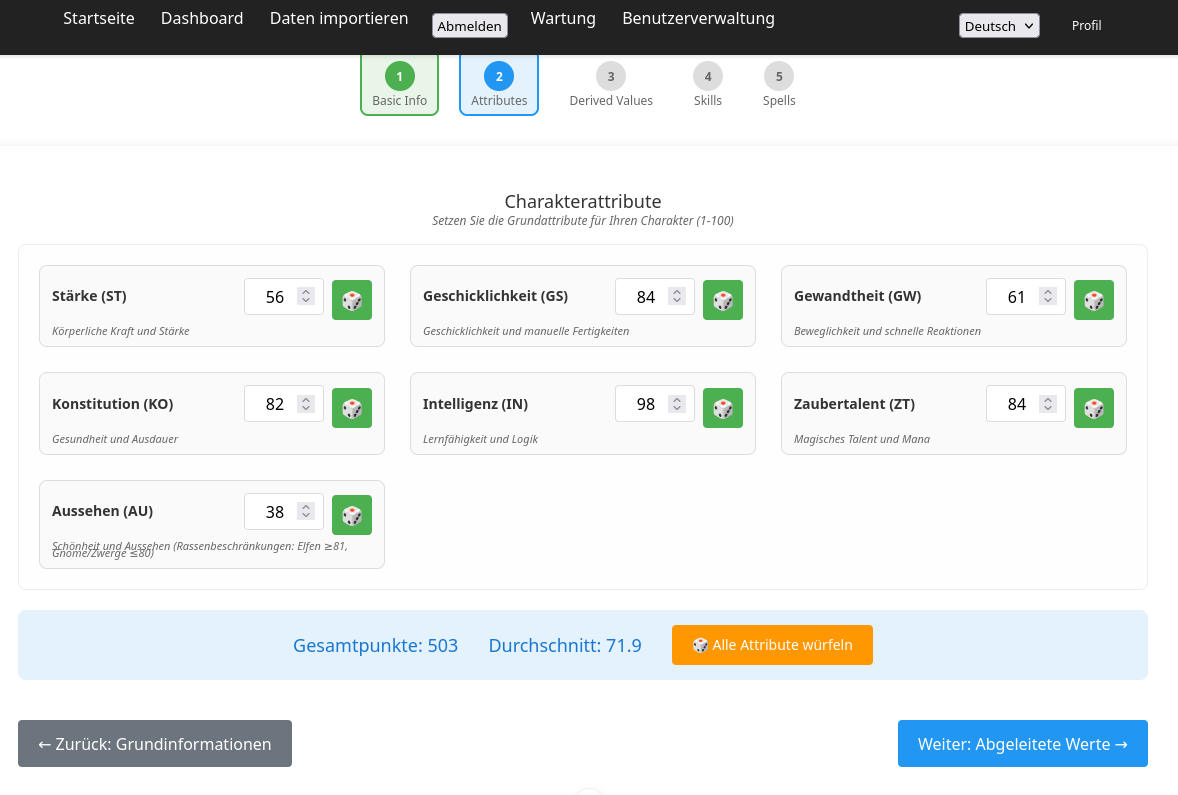
Task: Continue to Weiter: Abgeleitete Werte
Action: [1022, 744]
